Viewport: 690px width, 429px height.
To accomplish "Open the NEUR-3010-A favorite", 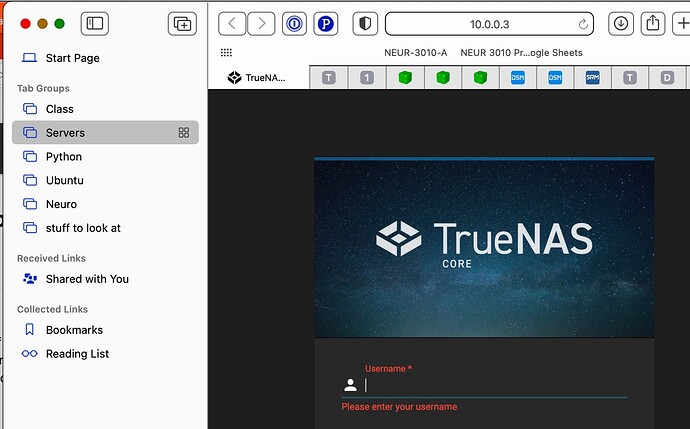I will click(x=415, y=53).
